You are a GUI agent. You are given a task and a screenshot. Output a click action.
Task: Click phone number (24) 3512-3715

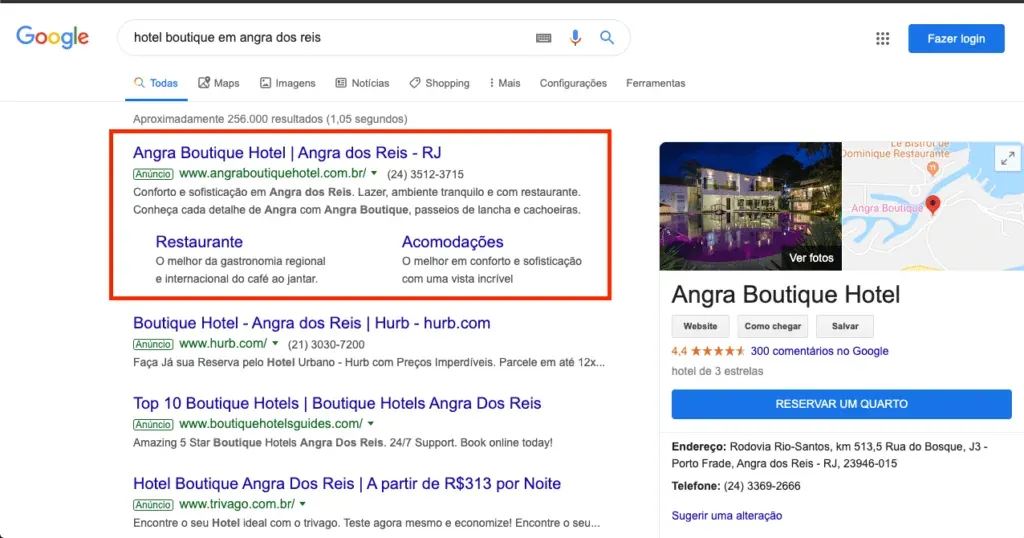pos(425,174)
